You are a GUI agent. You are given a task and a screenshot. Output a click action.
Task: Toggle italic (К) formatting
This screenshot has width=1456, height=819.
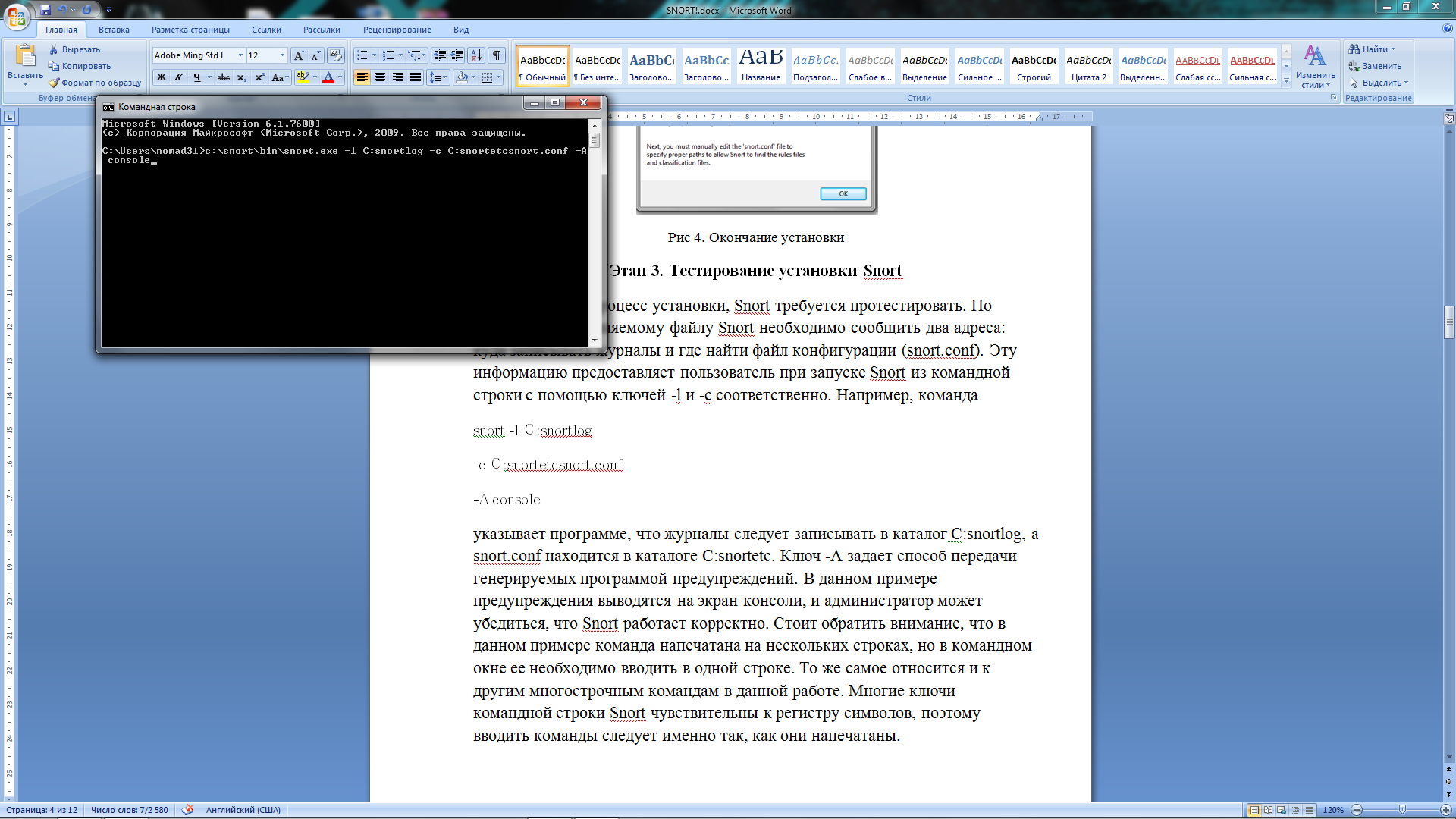pyautogui.click(x=179, y=77)
